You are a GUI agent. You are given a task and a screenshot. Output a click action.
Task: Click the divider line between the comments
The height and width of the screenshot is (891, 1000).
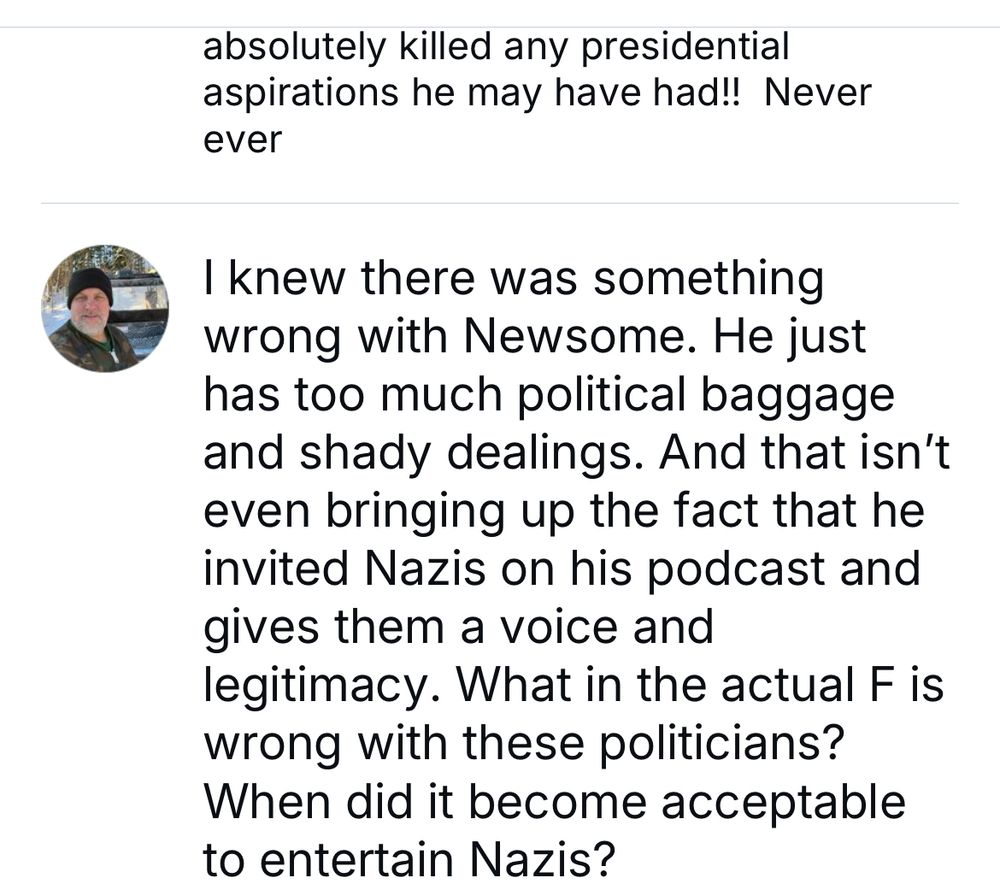click(x=500, y=203)
